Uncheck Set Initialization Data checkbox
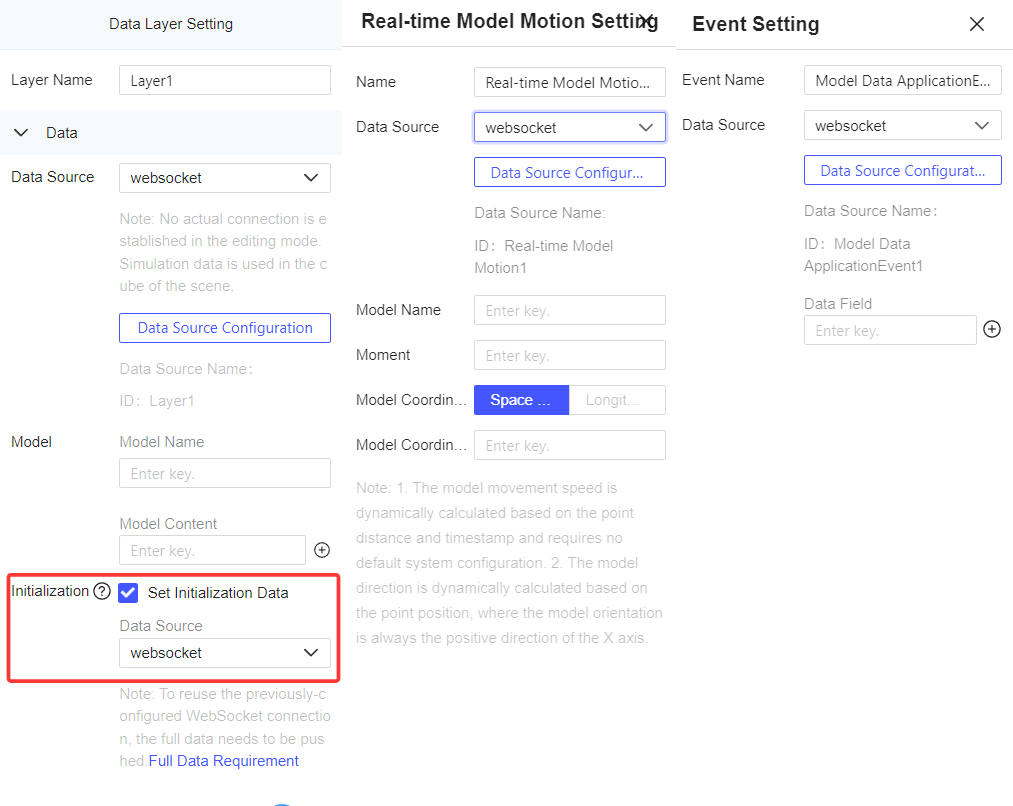The height and width of the screenshot is (806, 1013). pos(128,593)
